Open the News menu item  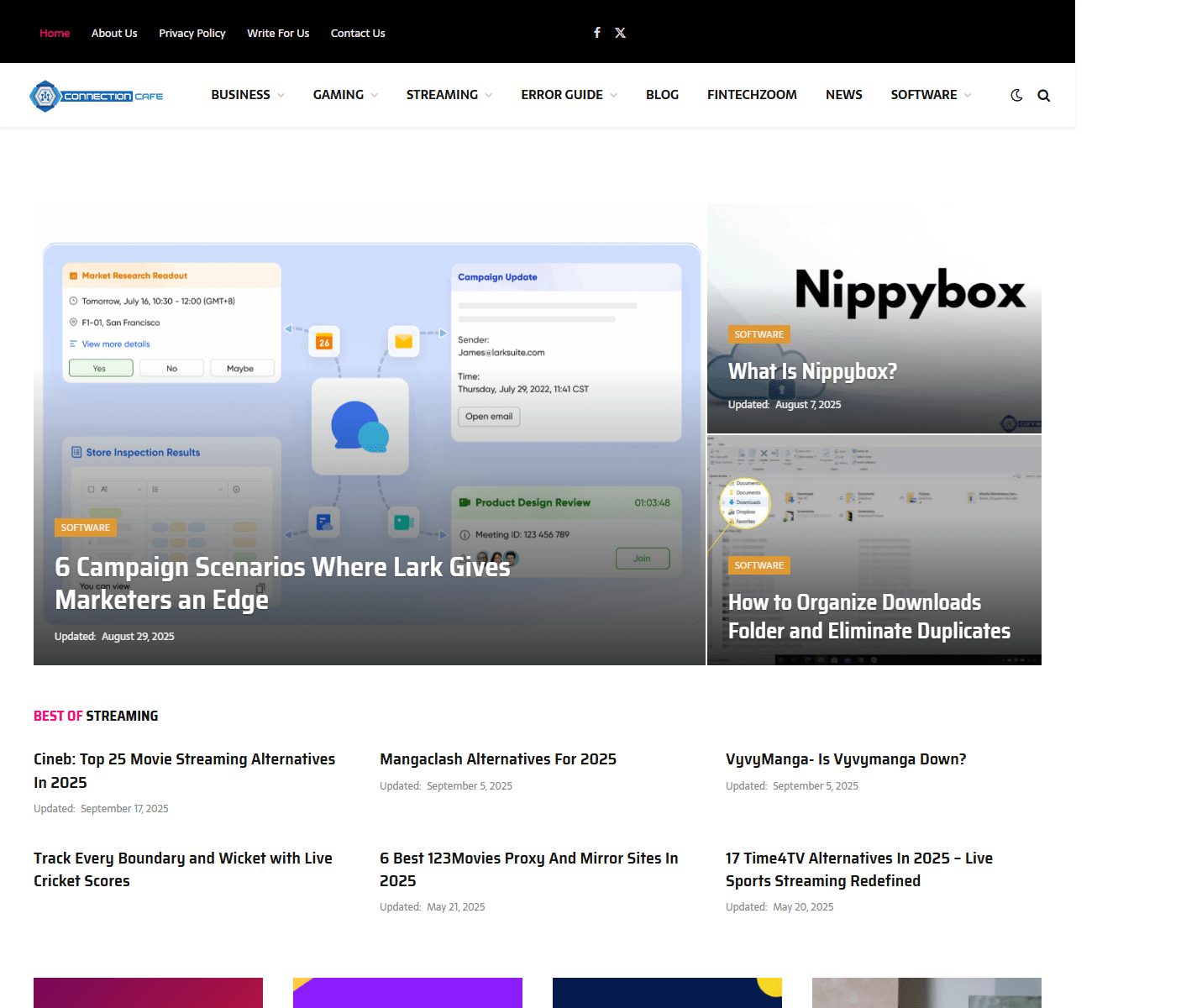843,95
